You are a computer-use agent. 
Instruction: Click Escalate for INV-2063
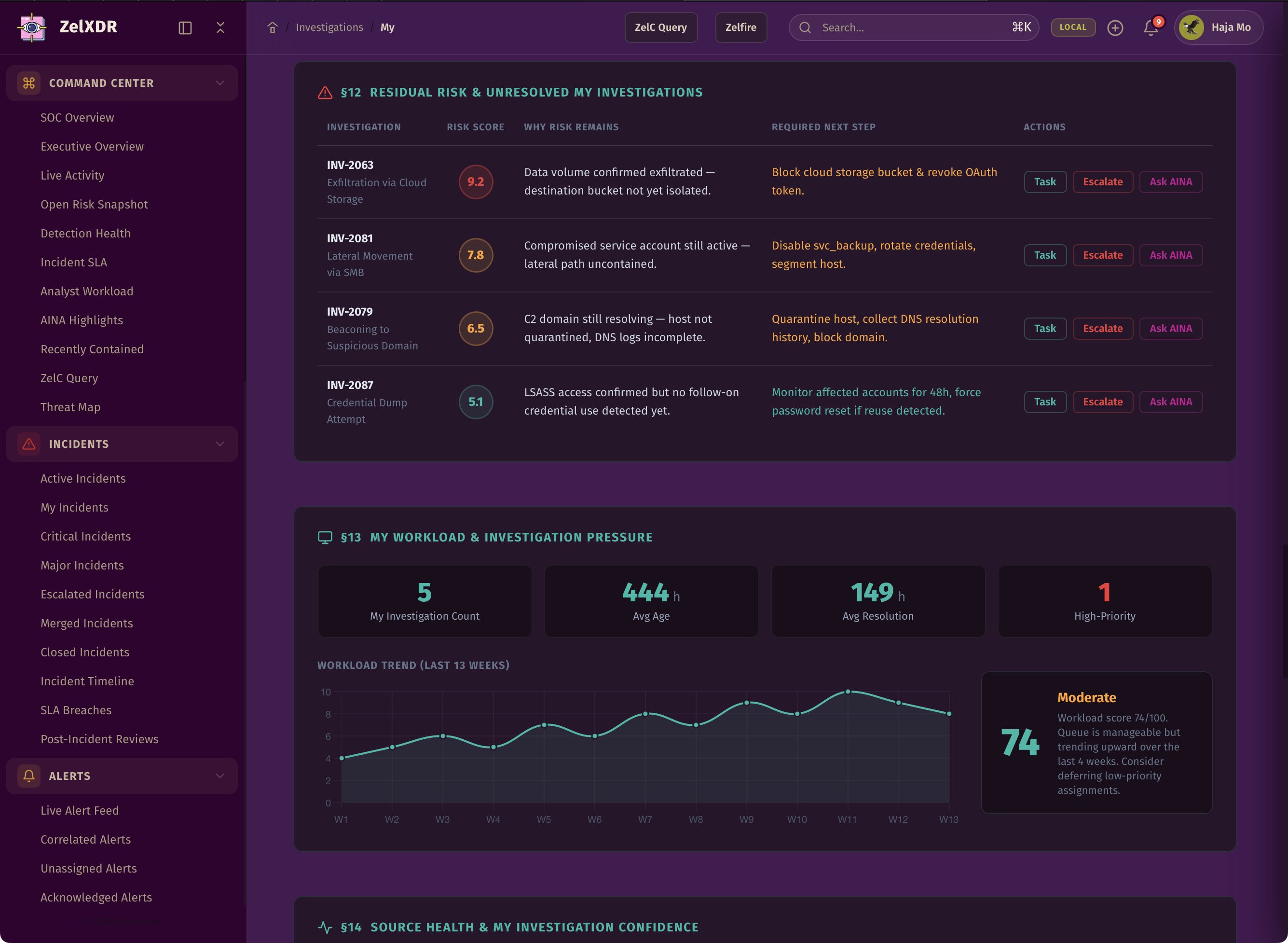coord(1102,181)
